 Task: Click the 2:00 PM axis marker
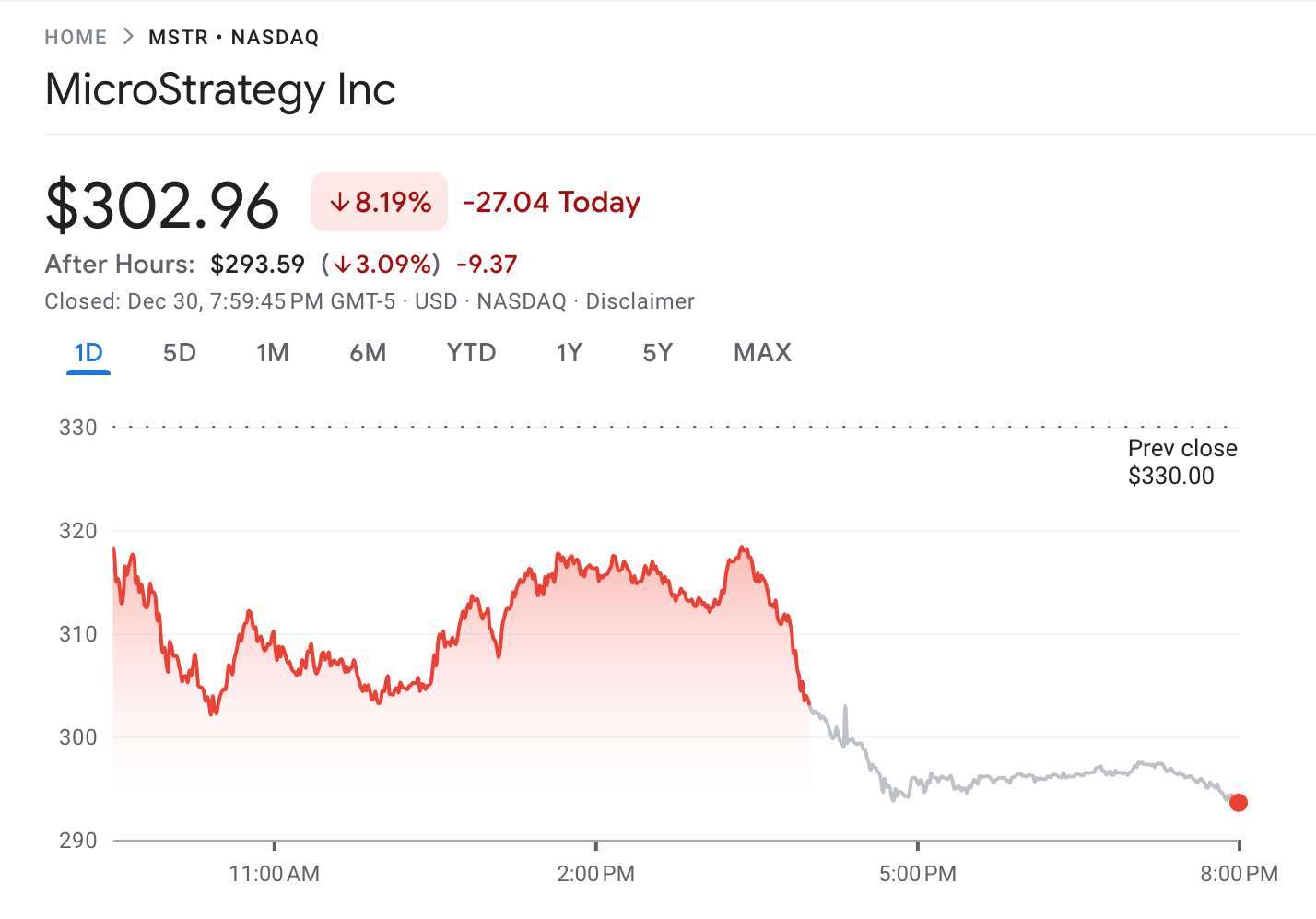coord(595,874)
